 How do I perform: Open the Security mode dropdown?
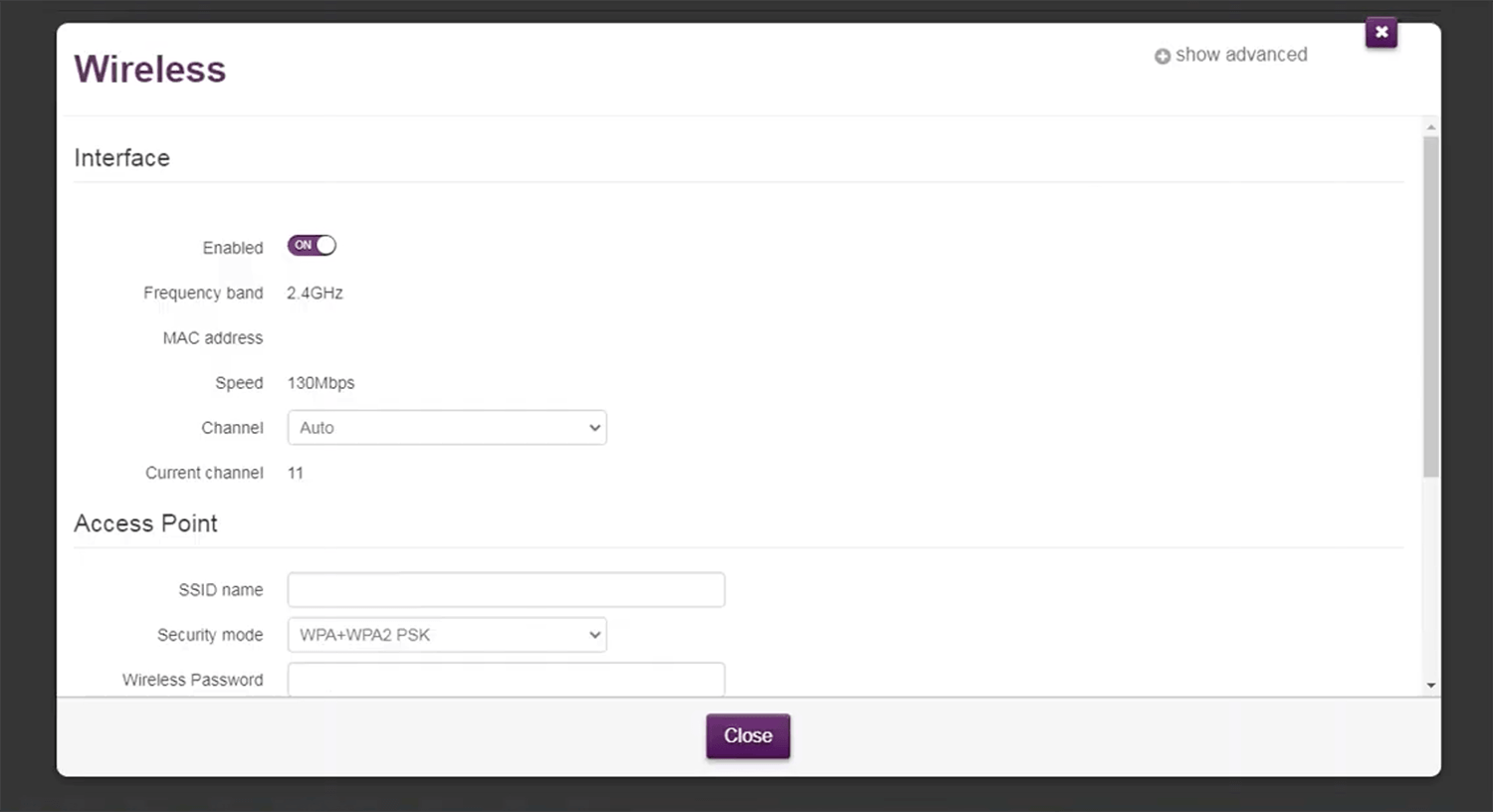point(447,635)
